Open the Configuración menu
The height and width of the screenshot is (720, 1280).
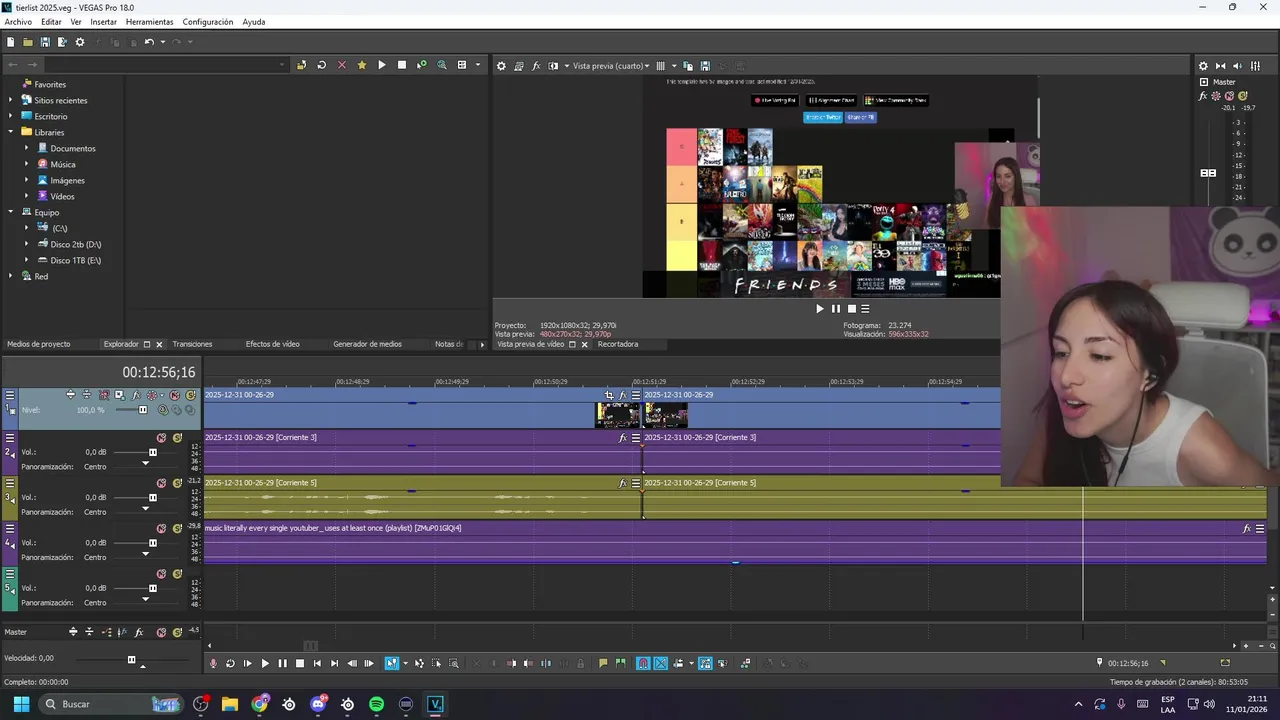[x=208, y=22]
